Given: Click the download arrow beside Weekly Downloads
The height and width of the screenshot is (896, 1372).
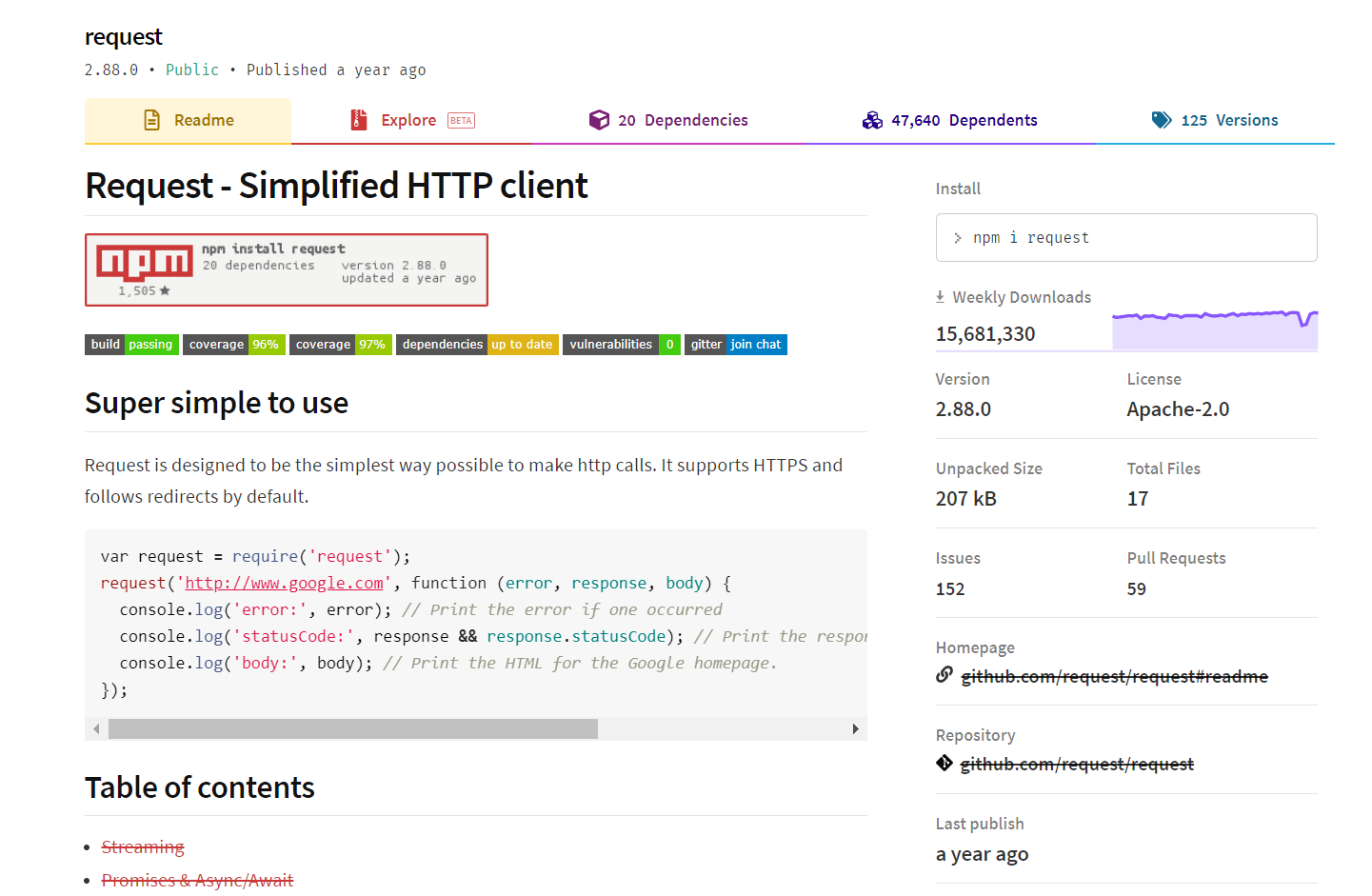Looking at the screenshot, I should [x=941, y=296].
